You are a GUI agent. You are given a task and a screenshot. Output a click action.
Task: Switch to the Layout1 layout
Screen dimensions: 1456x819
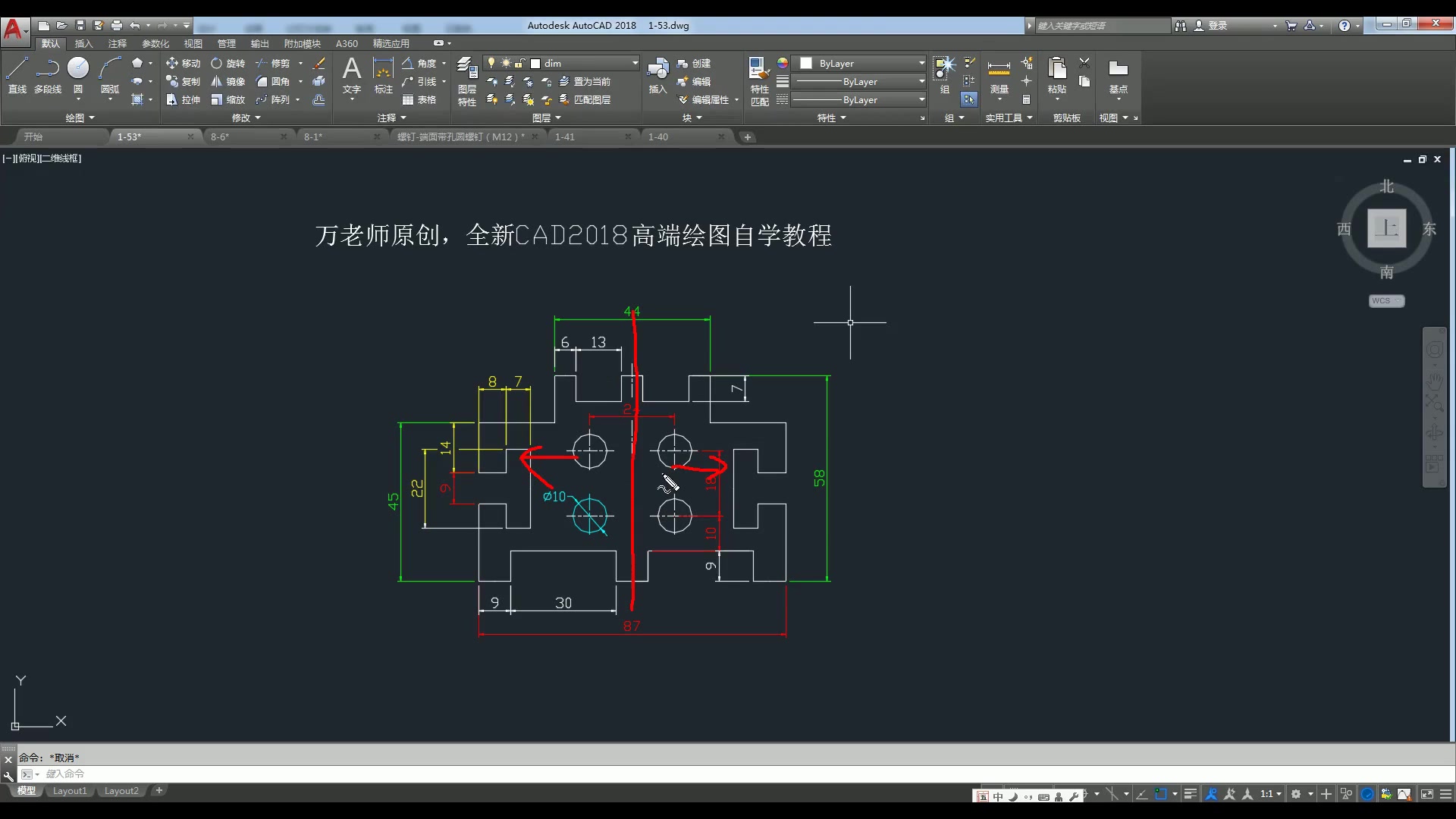[x=69, y=791]
